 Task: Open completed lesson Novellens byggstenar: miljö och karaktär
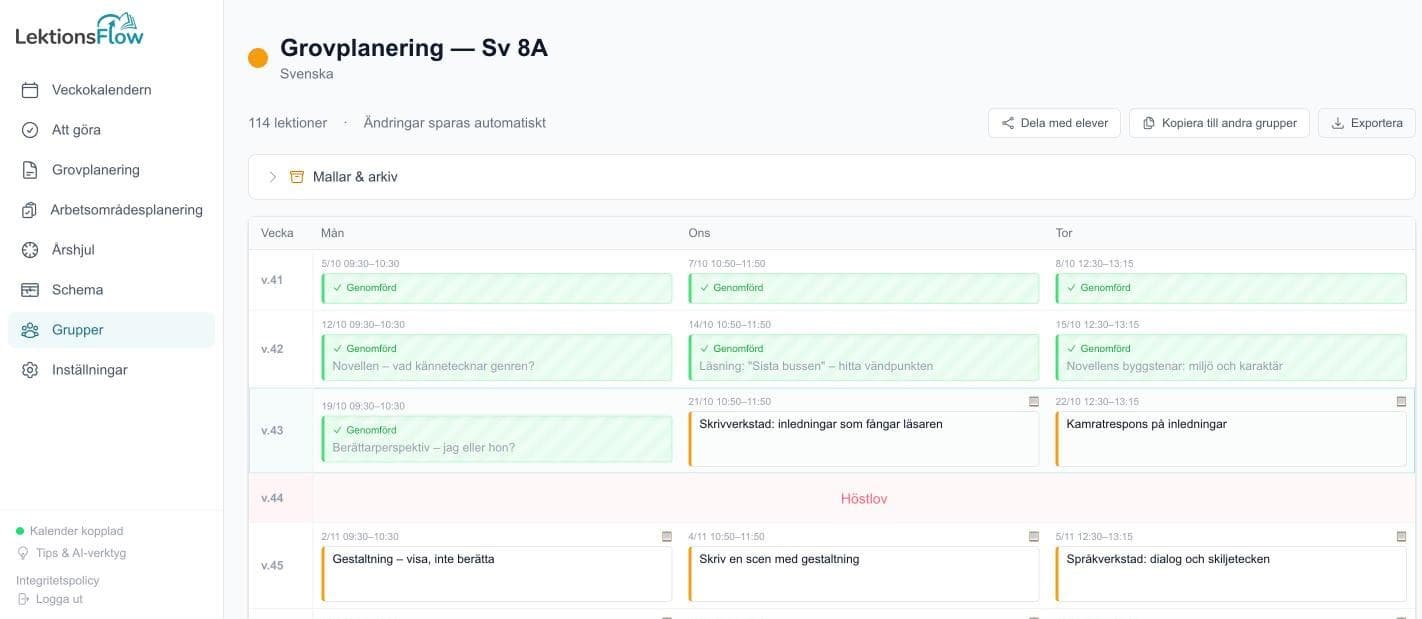coord(1231,357)
